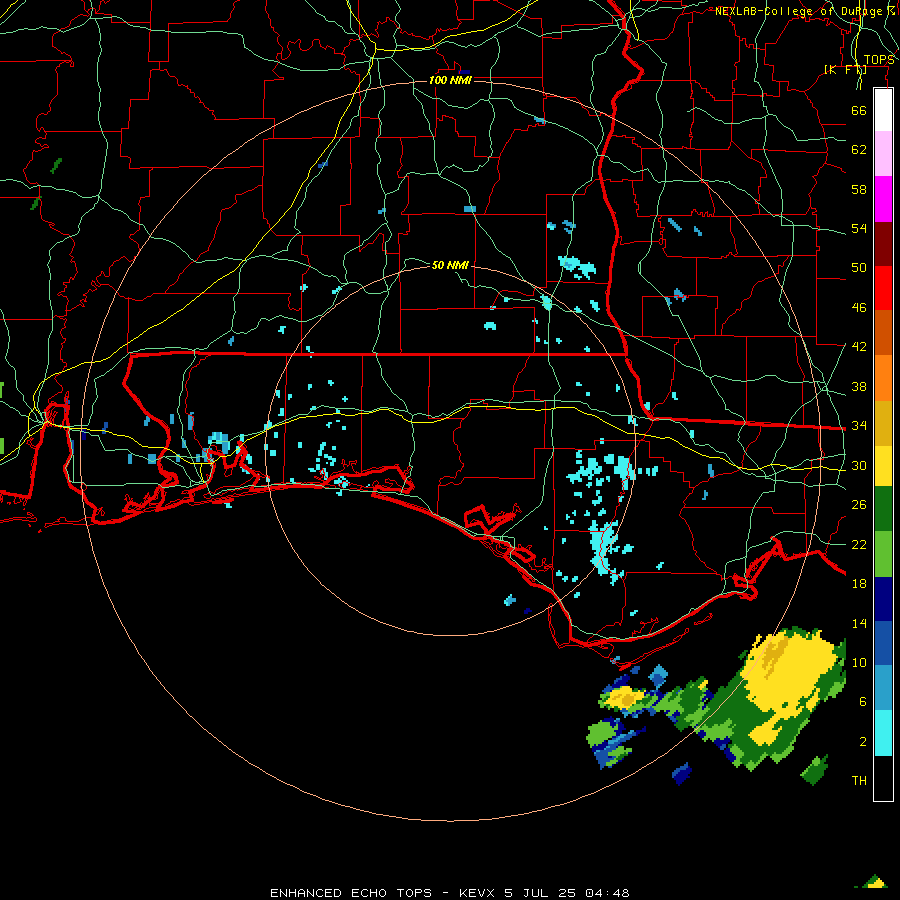Click the dark green 30 kft legend swatch
This screenshot has height=900, width=900.
(x=883, y=509)
